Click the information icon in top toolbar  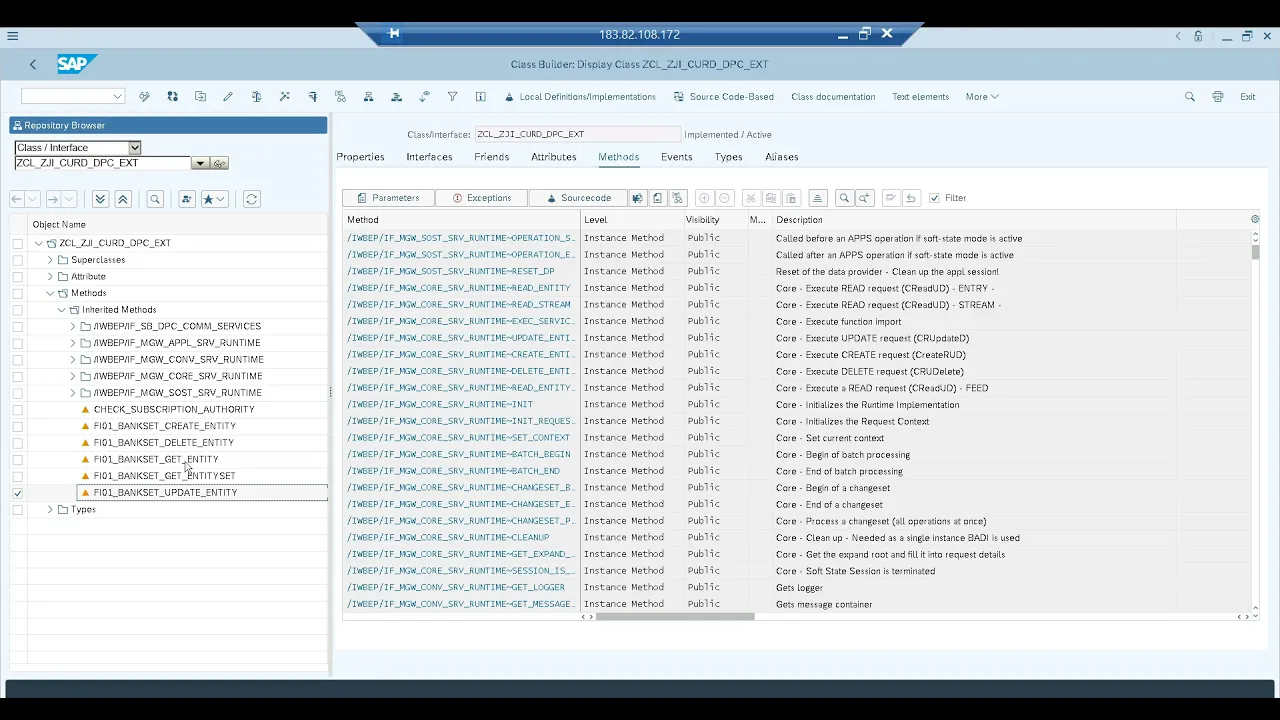tap(481, 97)
